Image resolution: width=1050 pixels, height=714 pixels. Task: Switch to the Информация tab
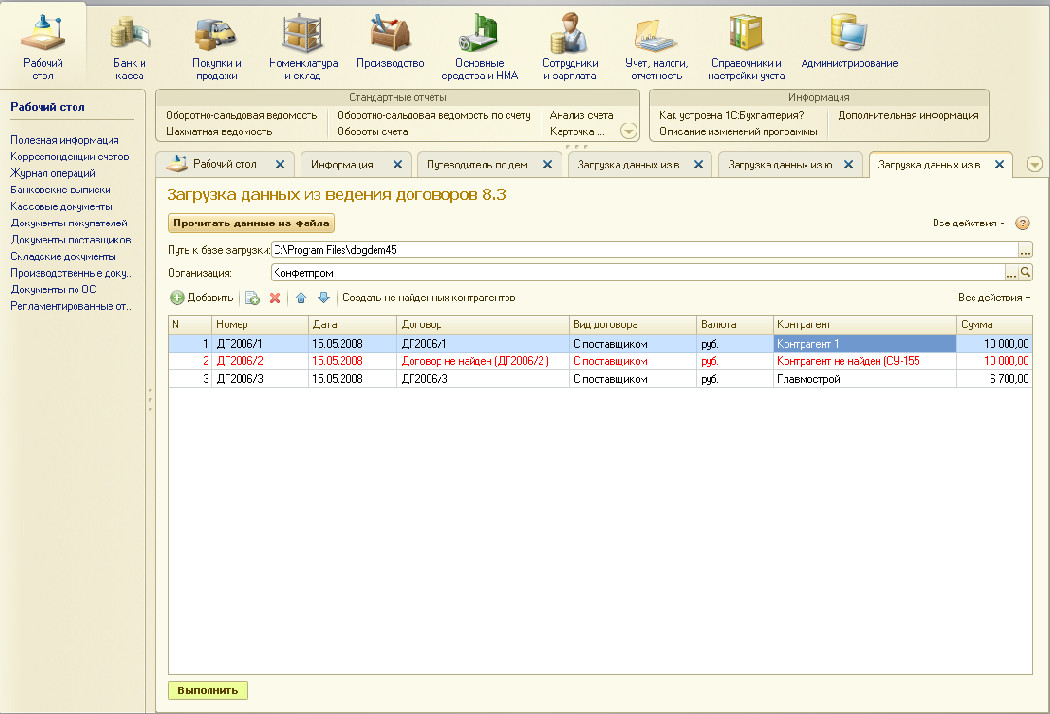point(343,165)
